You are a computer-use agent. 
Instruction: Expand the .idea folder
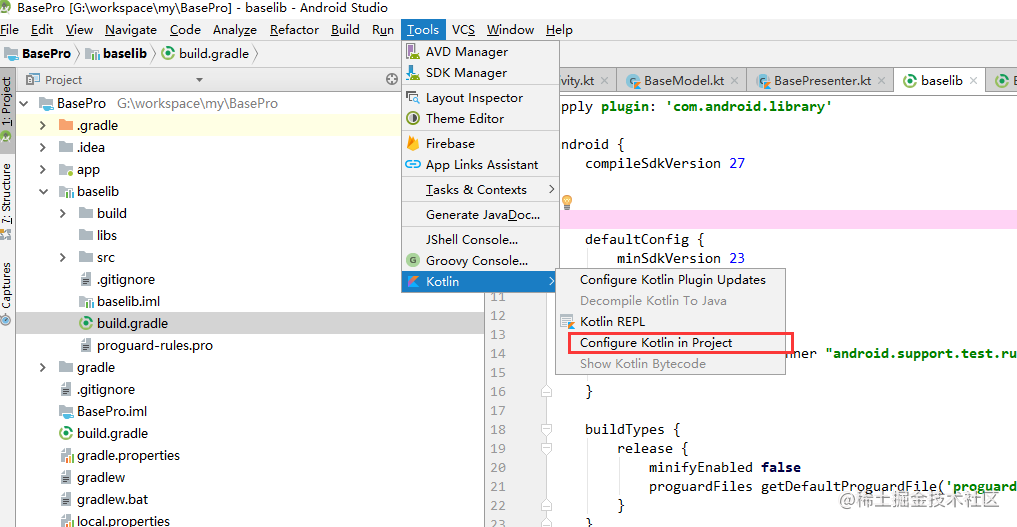click(43, 148)
